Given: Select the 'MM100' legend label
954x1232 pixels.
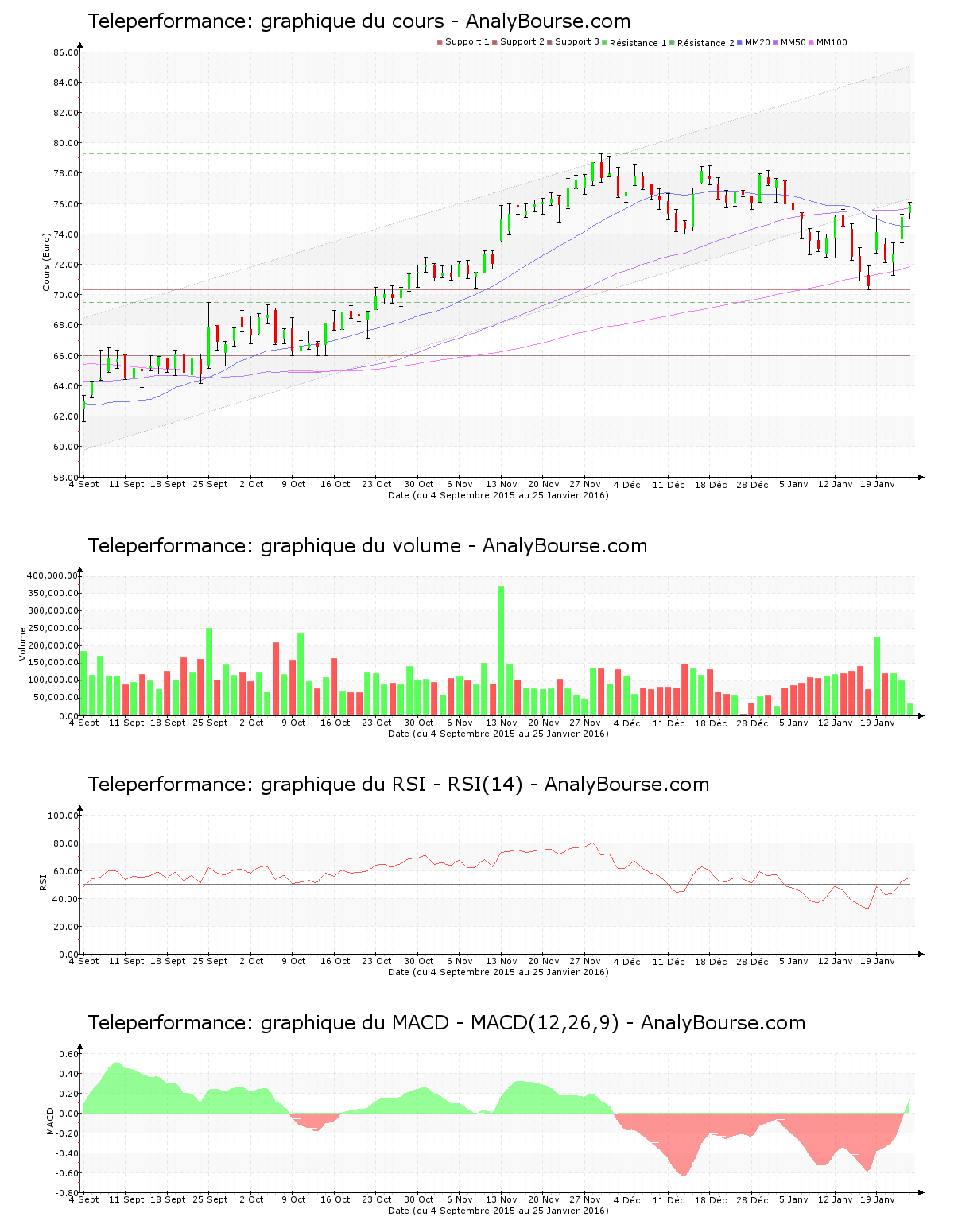Looking at the screenshot, I should [x=832, y=42].
